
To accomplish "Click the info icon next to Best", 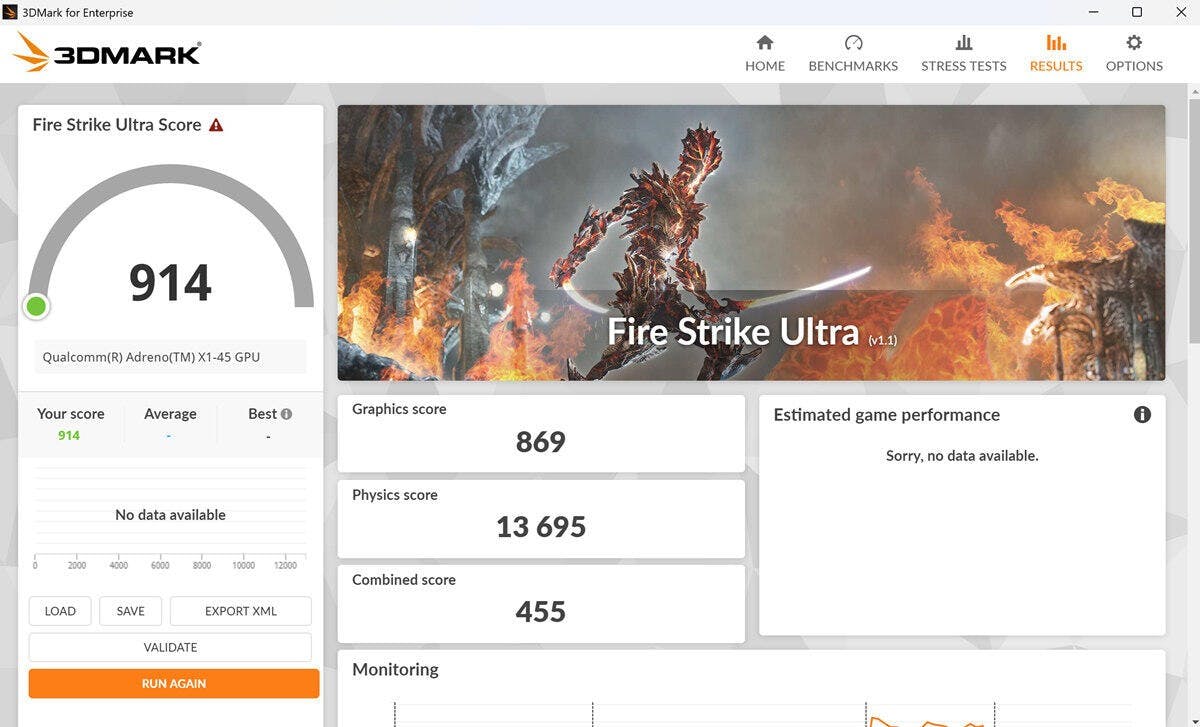I will [x=286, y=414].
